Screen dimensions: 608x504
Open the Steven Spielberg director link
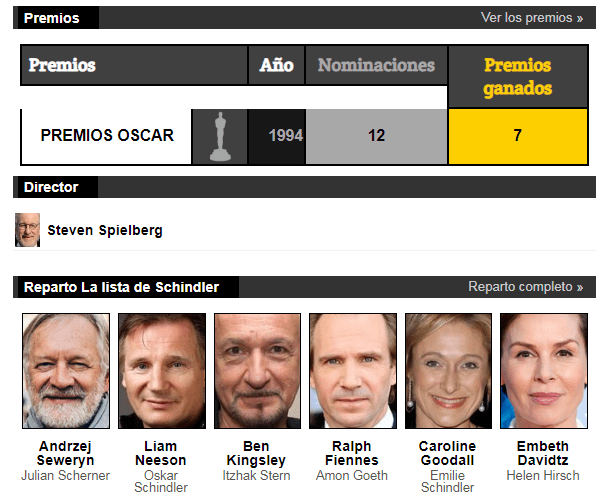[x=105, y=230]
